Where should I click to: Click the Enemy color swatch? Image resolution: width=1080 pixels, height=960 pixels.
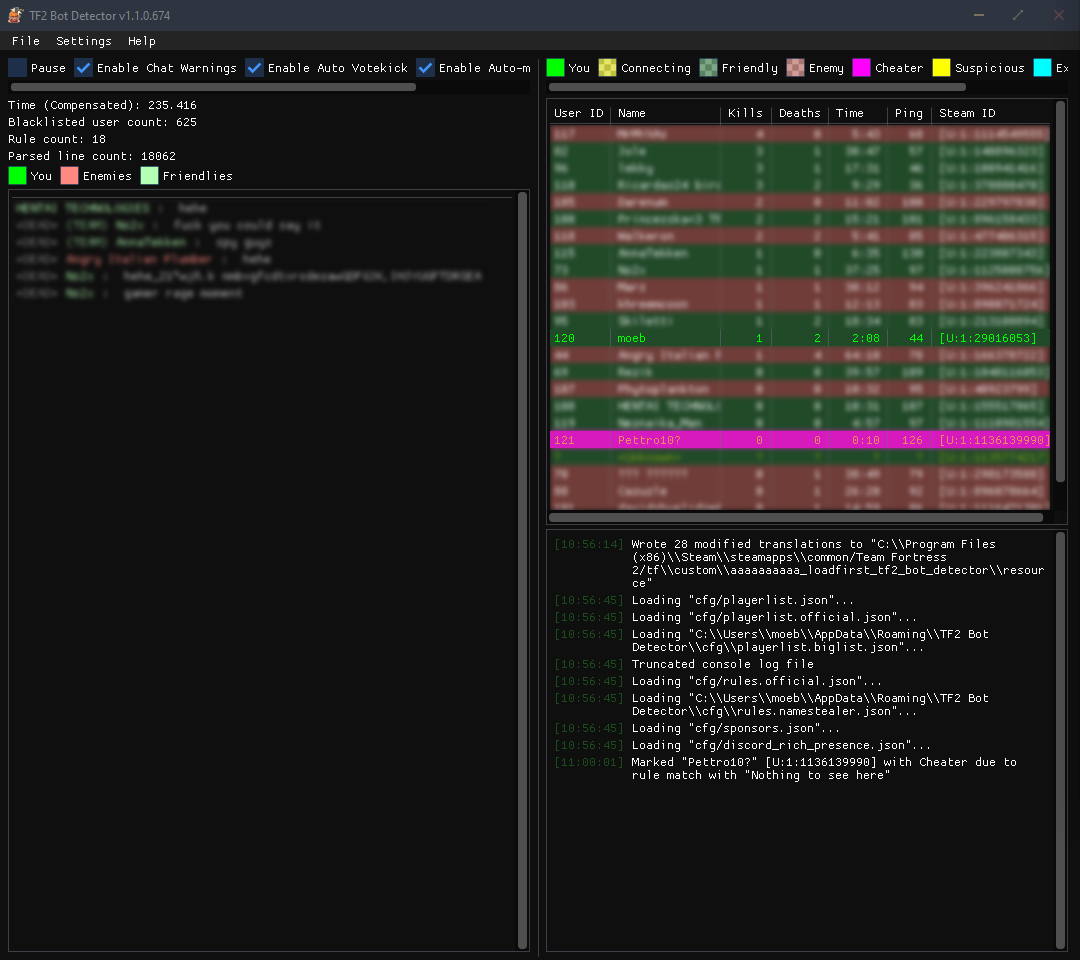click(796, 67)
